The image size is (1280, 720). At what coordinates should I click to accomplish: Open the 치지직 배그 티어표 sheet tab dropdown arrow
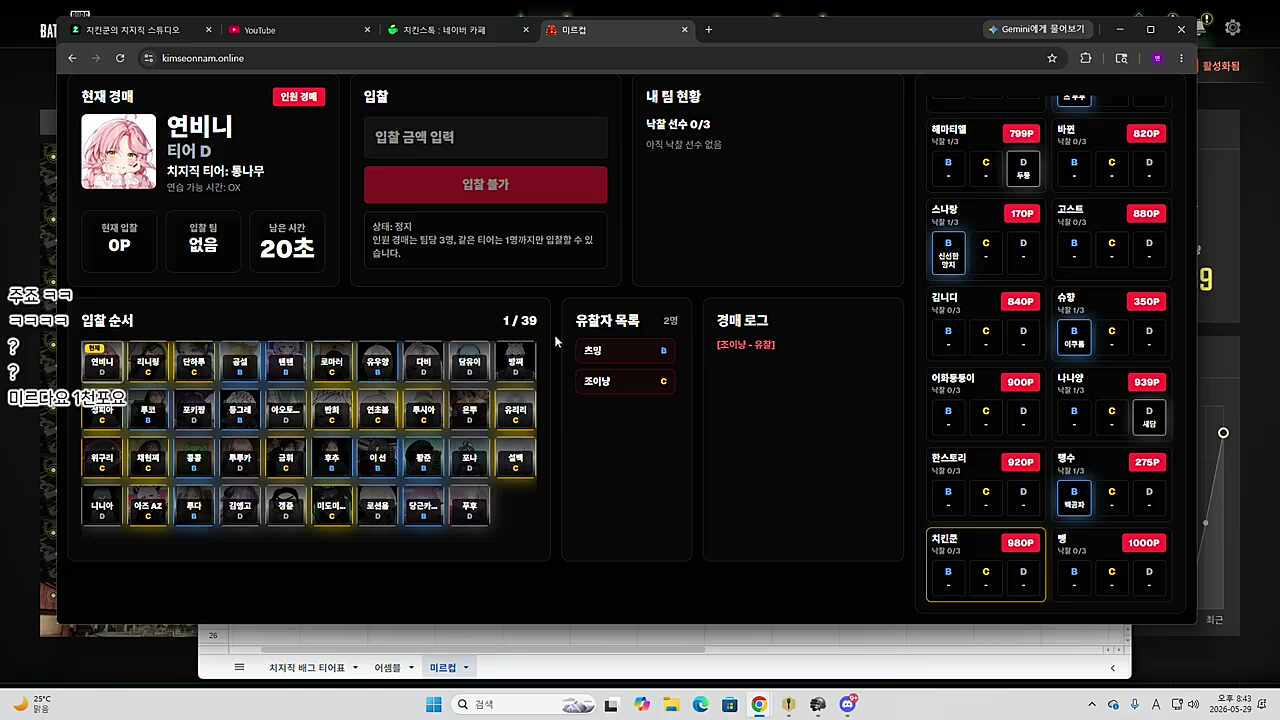pos(354,667)
